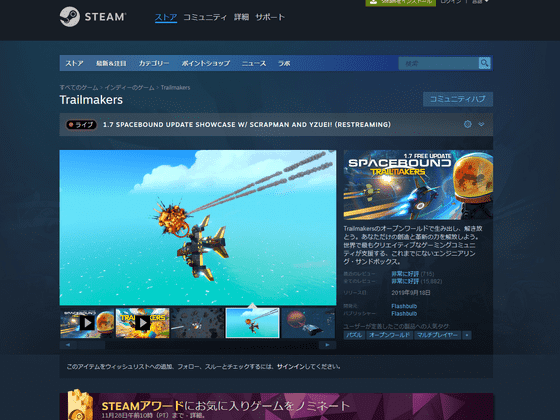Open the コミュニティハブ button

click(458, 99)
